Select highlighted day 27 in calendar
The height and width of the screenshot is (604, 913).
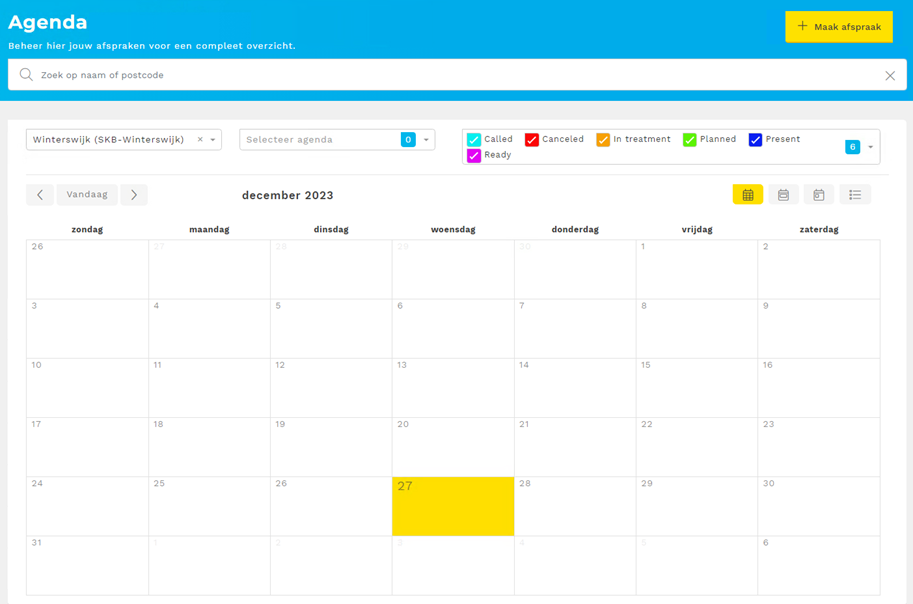pyautogui.click(x=453, y=507)
